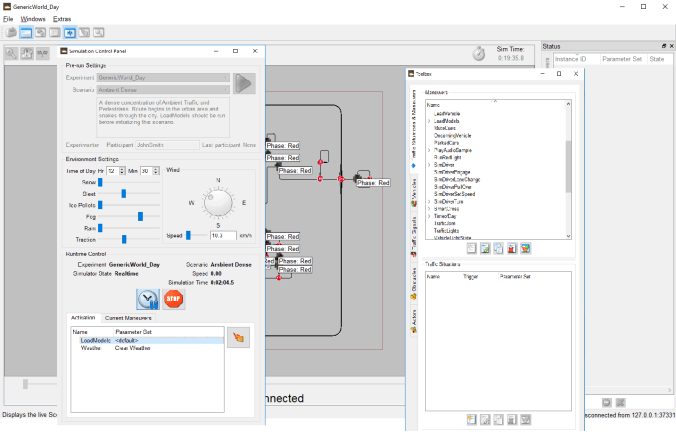This screenshot has height=439, width=676.
Task: Click the first icon at Status panel bottom
Action: [607, 402]
